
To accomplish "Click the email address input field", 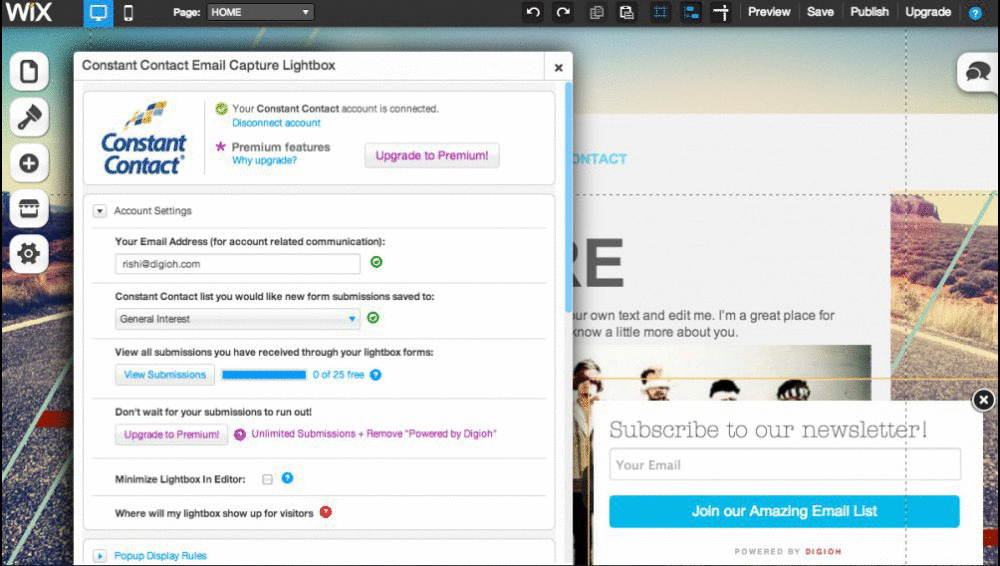I will (x=237, y=264).
